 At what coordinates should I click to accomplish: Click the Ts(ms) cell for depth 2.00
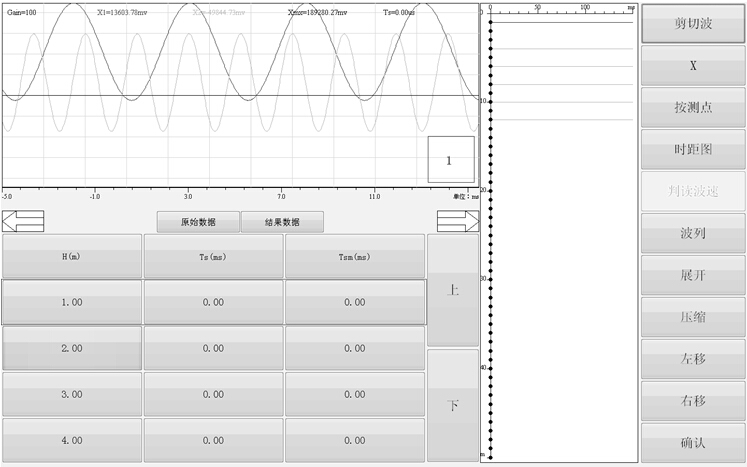213,348
